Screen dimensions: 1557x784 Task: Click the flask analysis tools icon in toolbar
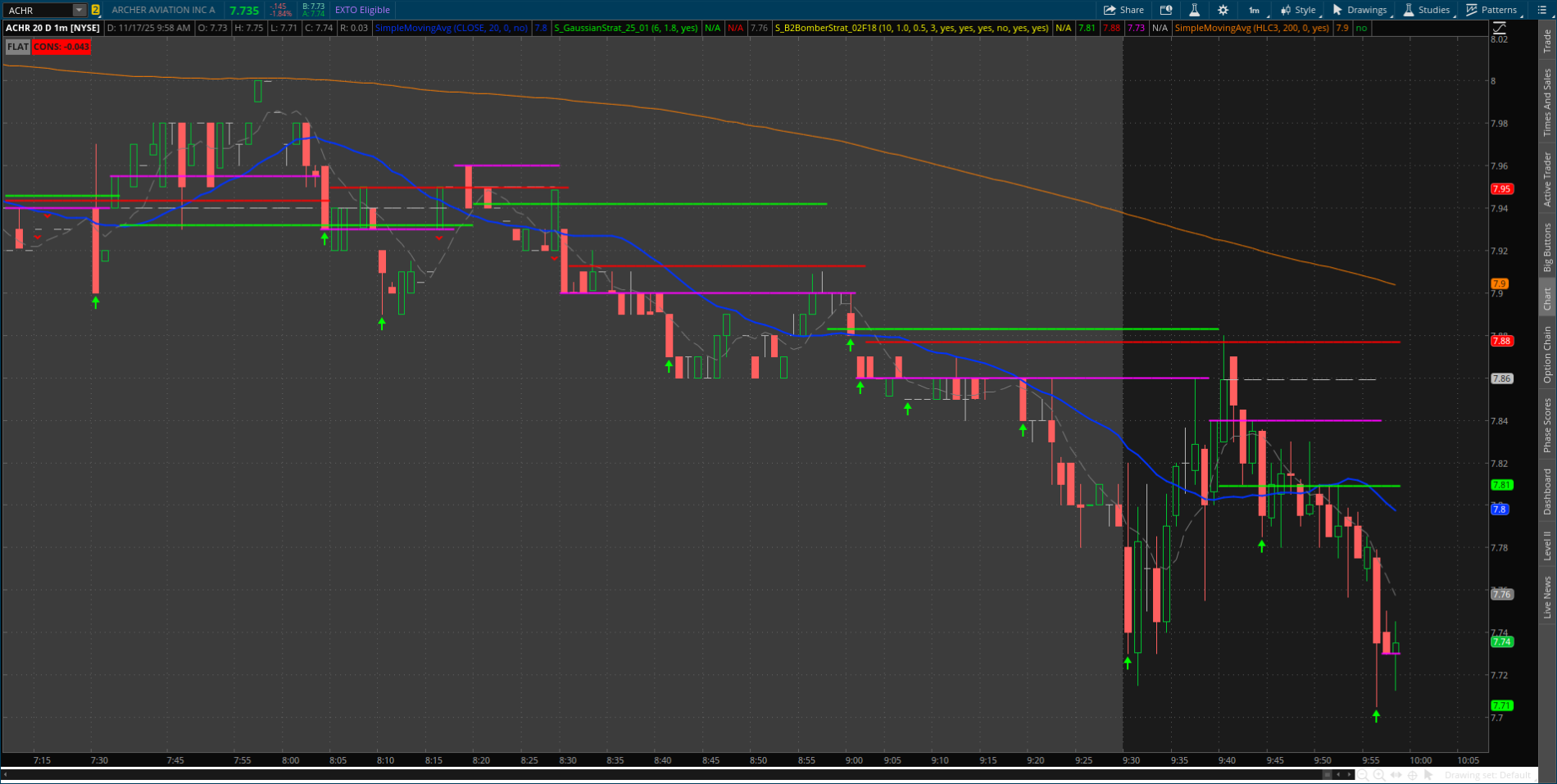point(1195,9)
